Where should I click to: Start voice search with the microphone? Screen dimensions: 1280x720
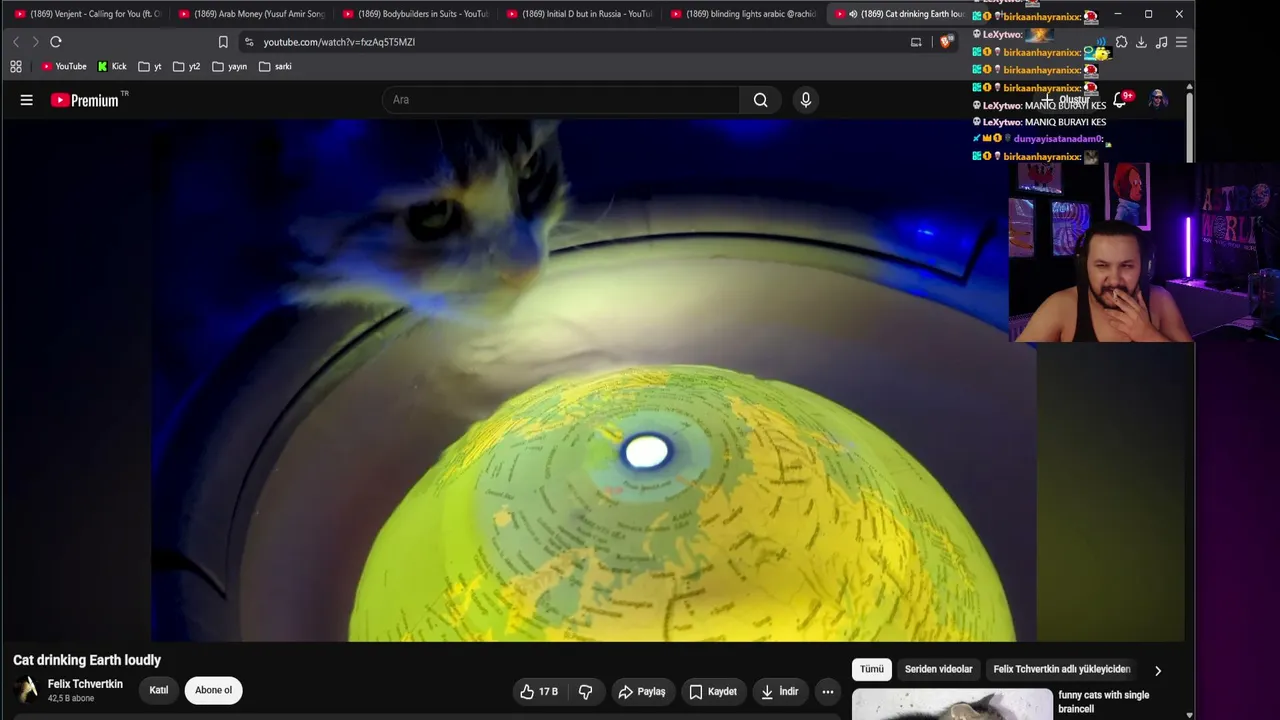pyautogui.click(x=806, y=100)
